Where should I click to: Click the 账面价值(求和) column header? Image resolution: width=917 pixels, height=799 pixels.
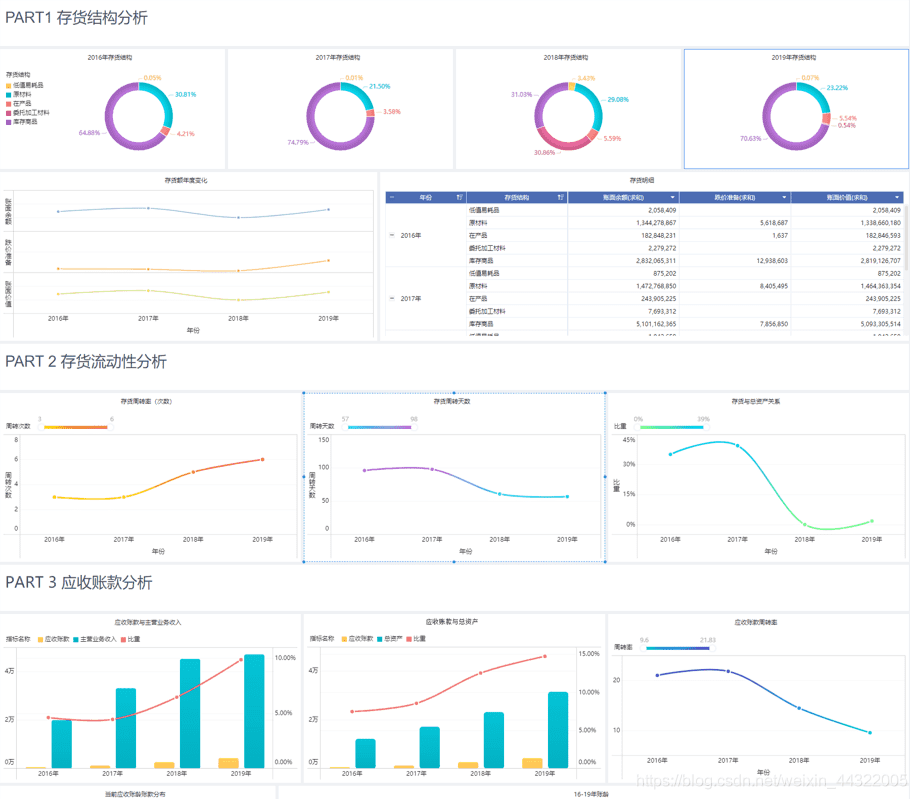pyautogui.click(x=845, y=198)
